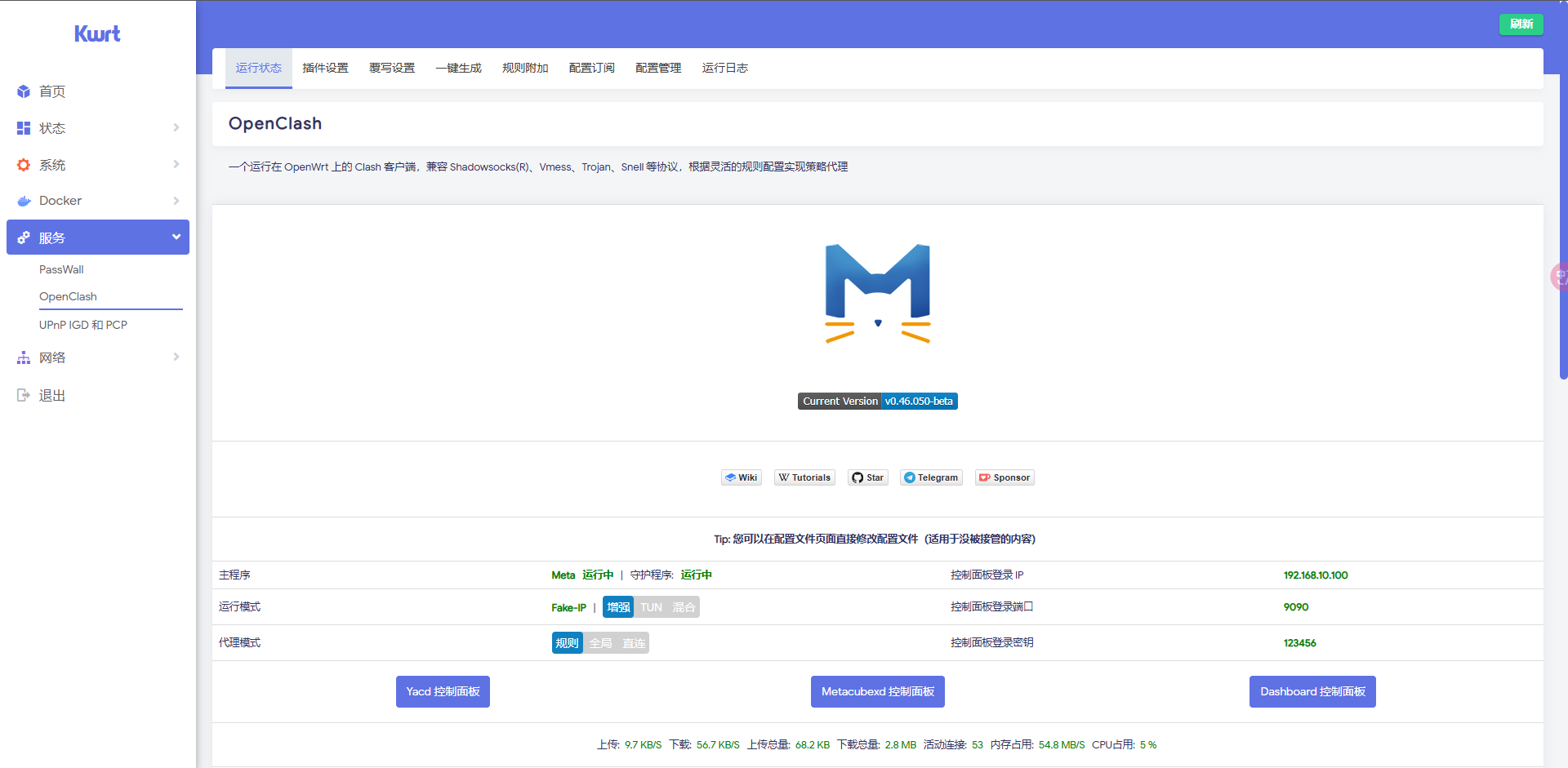Screen dimensions: 1568x768
Task: Open the Wiki badge link
Action: click(x=741, y=477)
